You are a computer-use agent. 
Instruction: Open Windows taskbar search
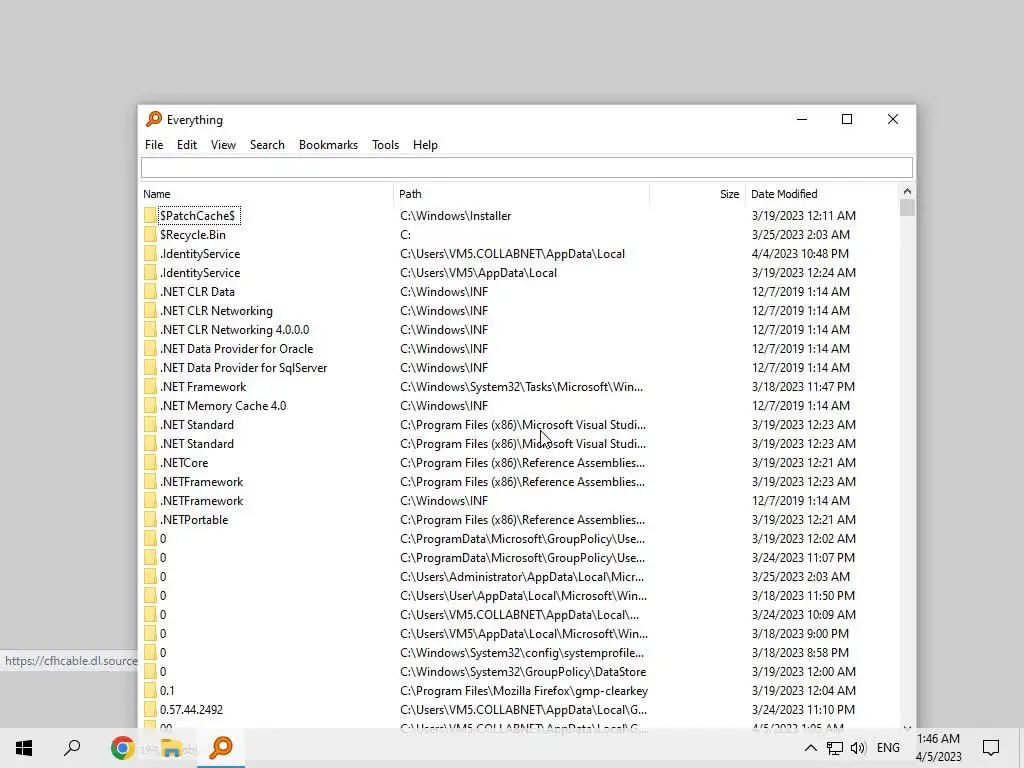pyautogui.click(x=72, y=748)
